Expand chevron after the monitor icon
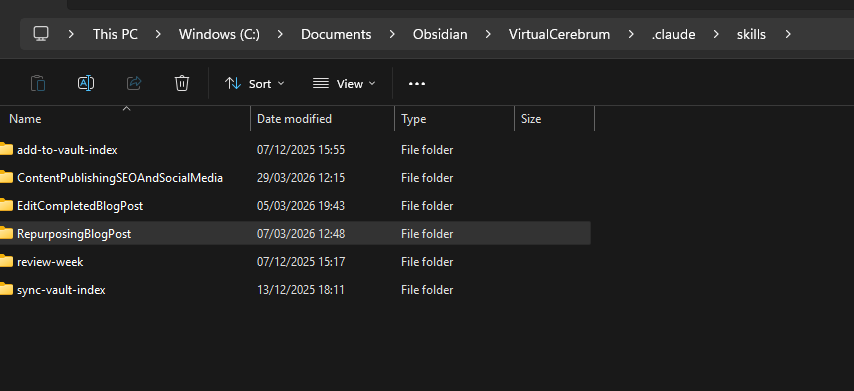The image size is (854, 391). 71,34
